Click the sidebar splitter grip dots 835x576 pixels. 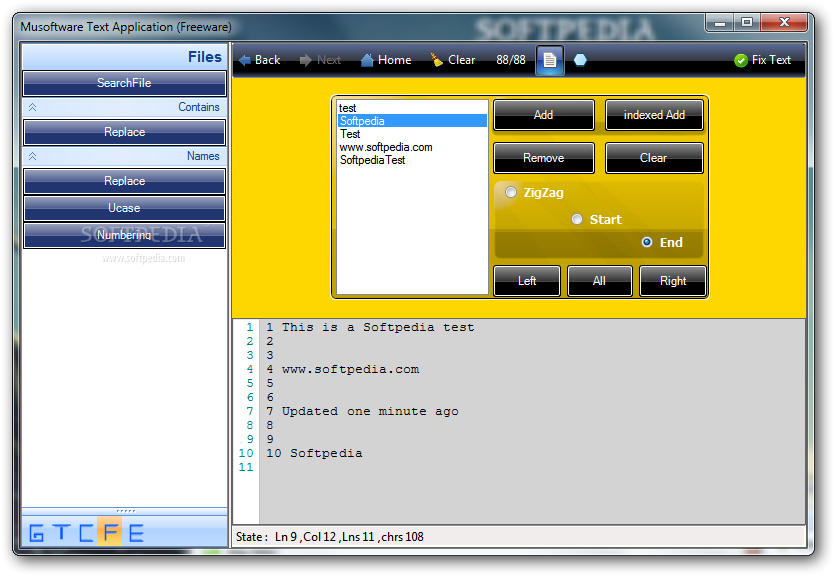125,512
